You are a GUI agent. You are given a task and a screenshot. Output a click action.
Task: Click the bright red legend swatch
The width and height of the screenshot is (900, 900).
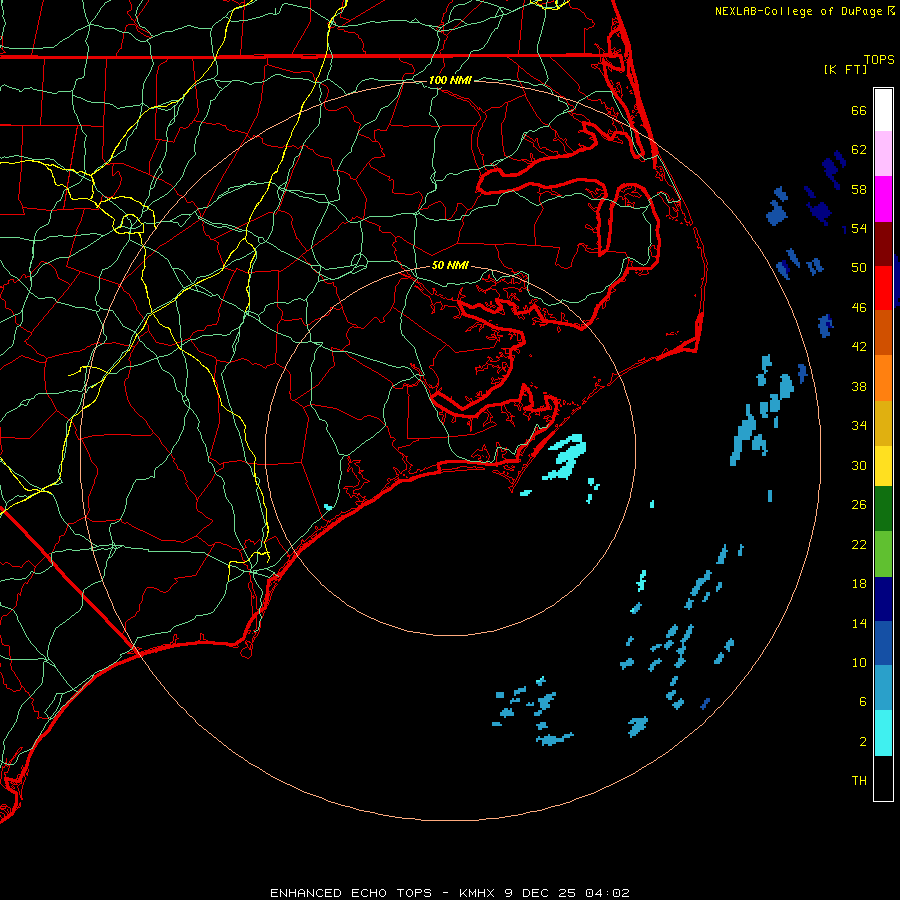click(883, 288)
